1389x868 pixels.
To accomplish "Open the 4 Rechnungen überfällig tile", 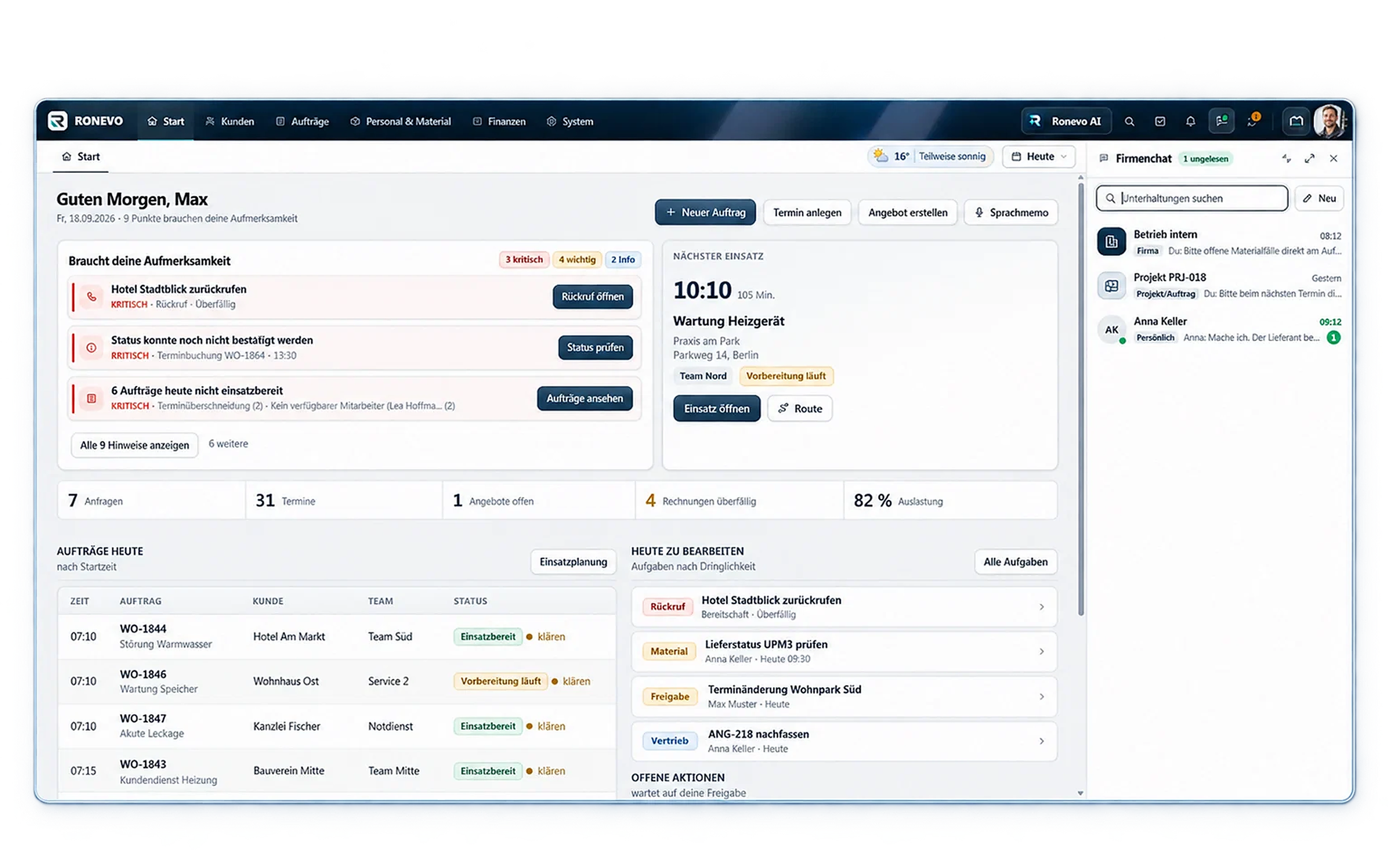I will pos(739,501).
